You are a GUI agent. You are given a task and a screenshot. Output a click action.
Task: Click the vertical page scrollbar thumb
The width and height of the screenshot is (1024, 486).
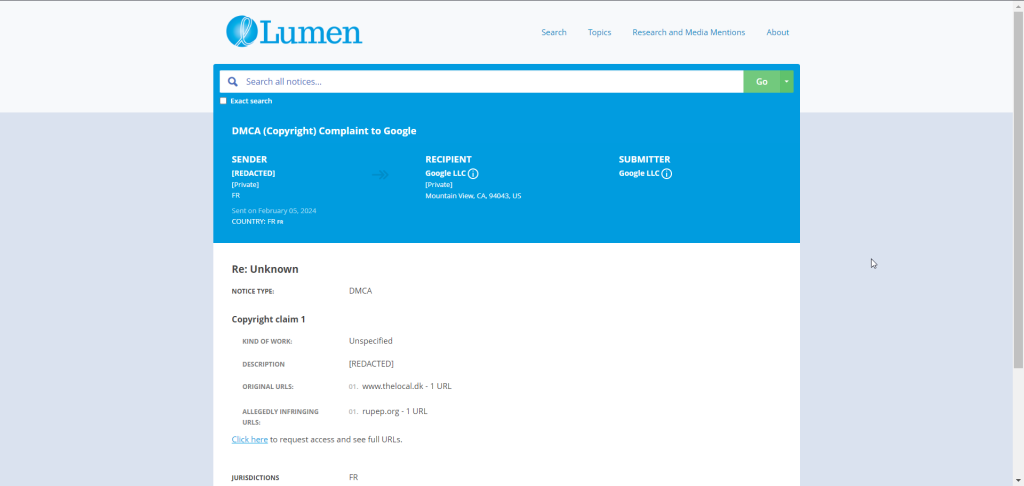click(x=1018, y=189)
